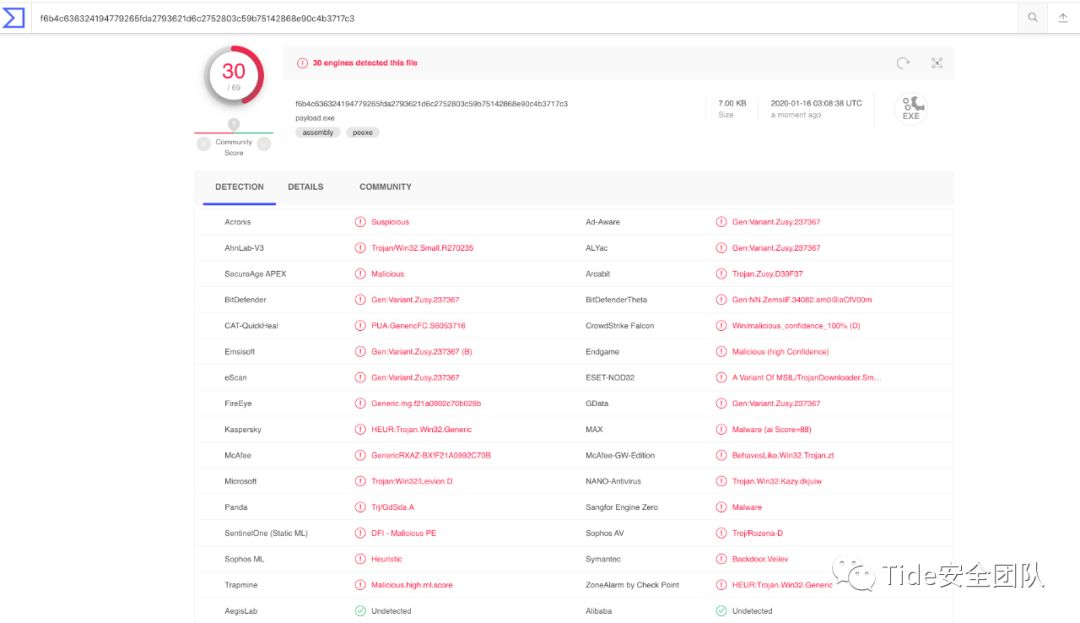Click the green Undetected checkmark for AegisLab
This screenshot has width=1080, height=623.
[x=360, y=611]
